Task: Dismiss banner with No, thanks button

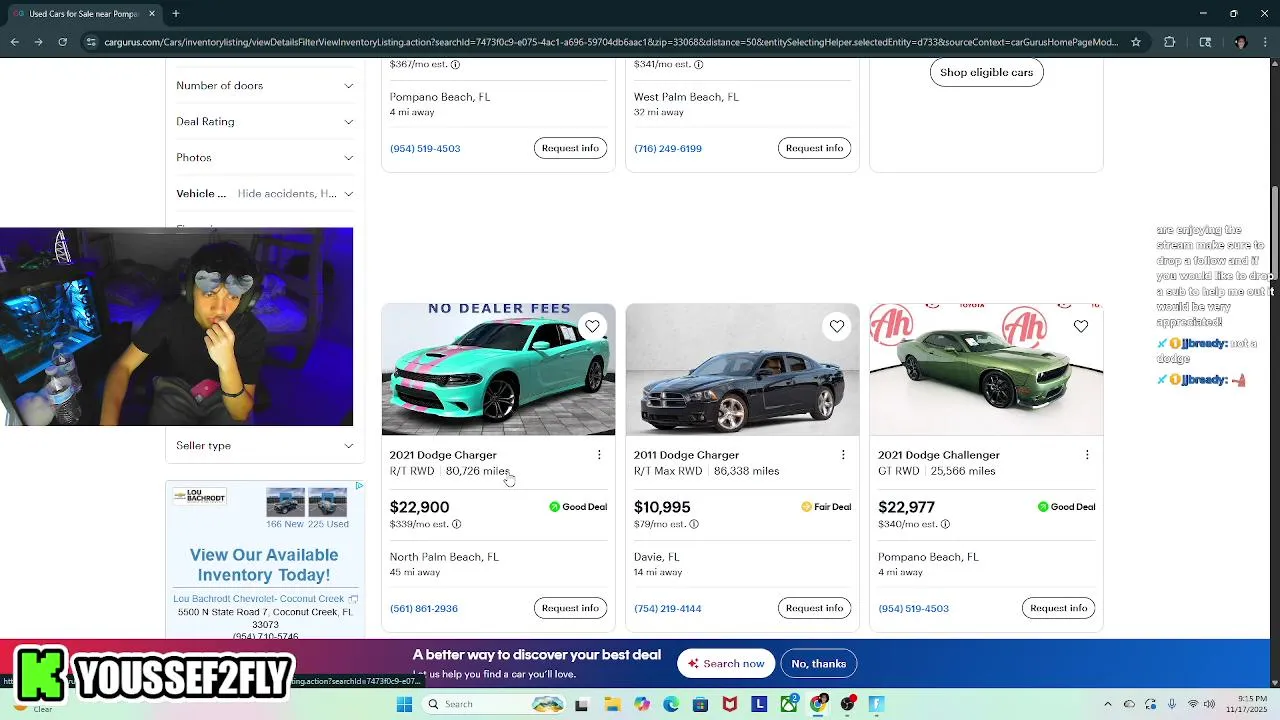Action: [818, 664]
